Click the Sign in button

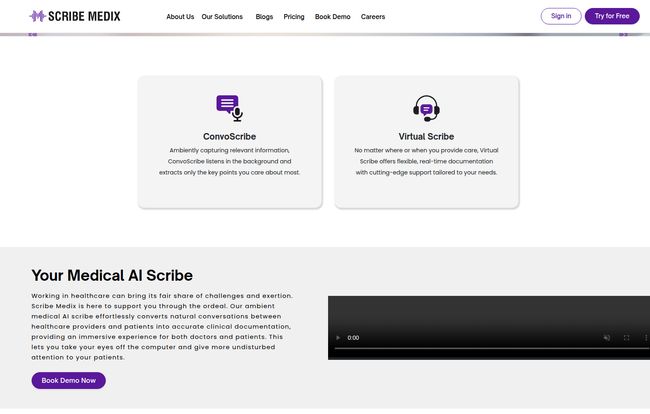coord(560,16)
